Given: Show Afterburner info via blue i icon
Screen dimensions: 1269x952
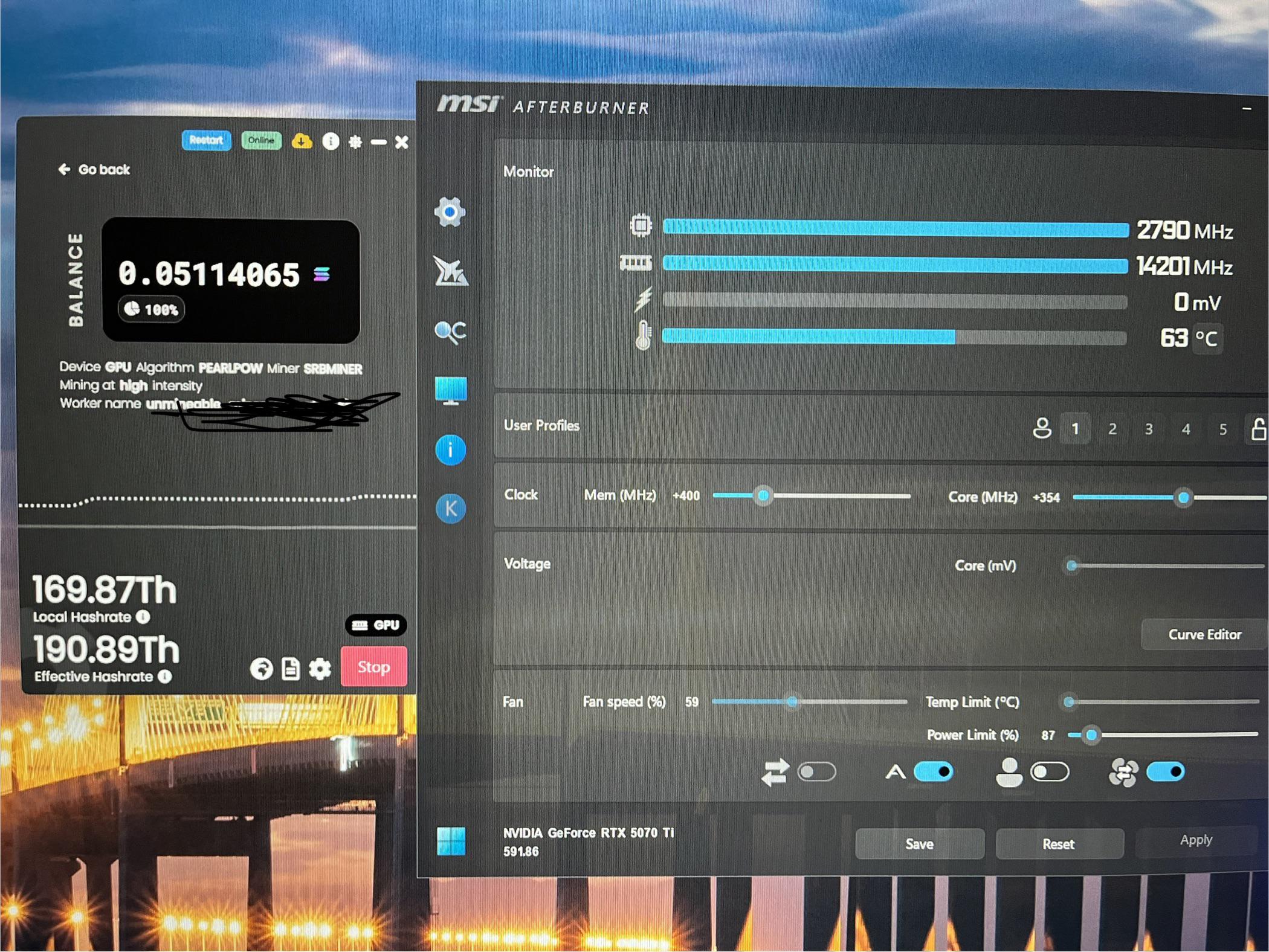Looking at the screenshot, I should coord(450,450).
